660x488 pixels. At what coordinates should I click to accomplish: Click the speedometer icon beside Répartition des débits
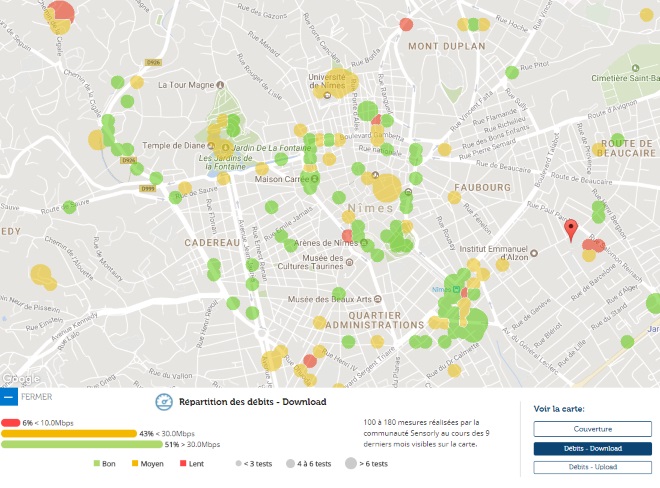point(164,402)
